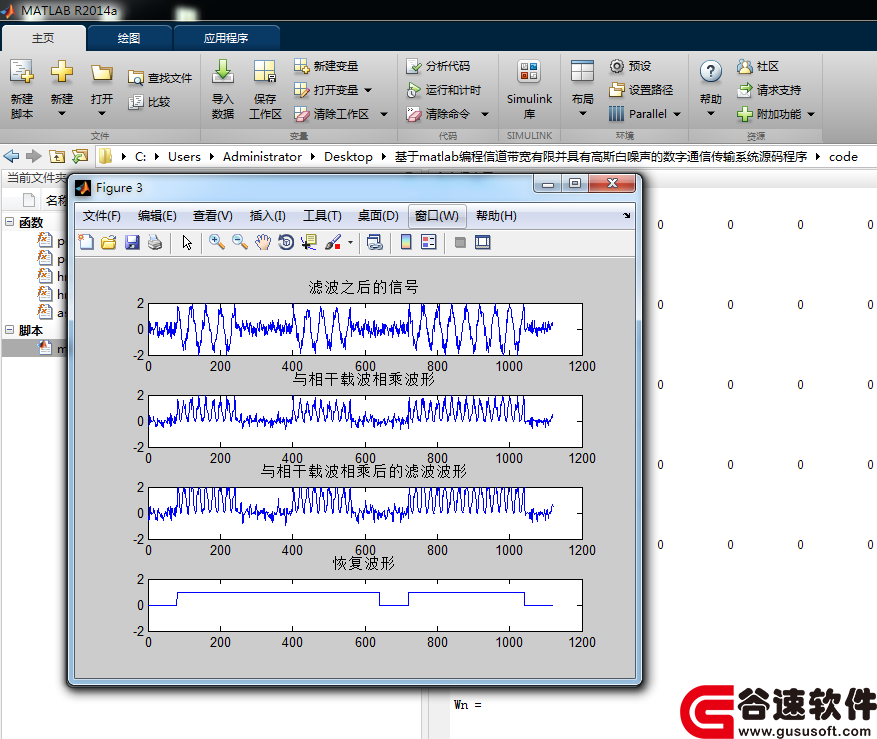Switch to the Apps (应用程序) tab
877x739 pixels.
[x=225, y=38]
